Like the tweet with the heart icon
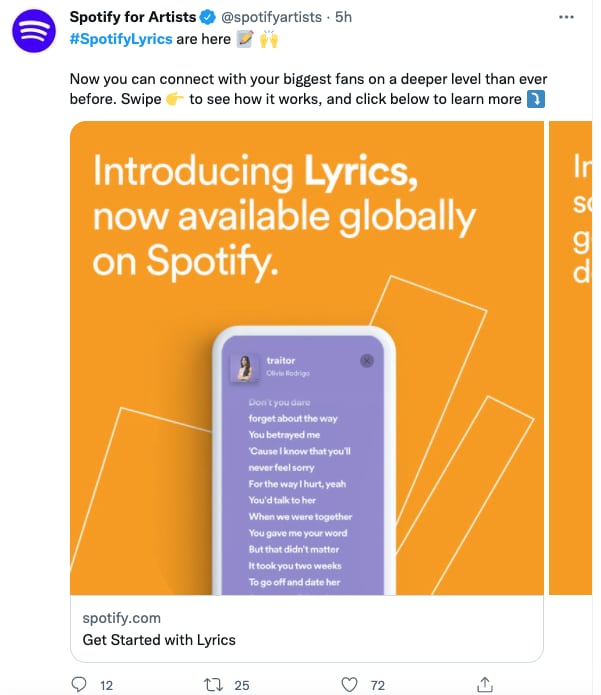601x695 pixels. click(349, 684)
